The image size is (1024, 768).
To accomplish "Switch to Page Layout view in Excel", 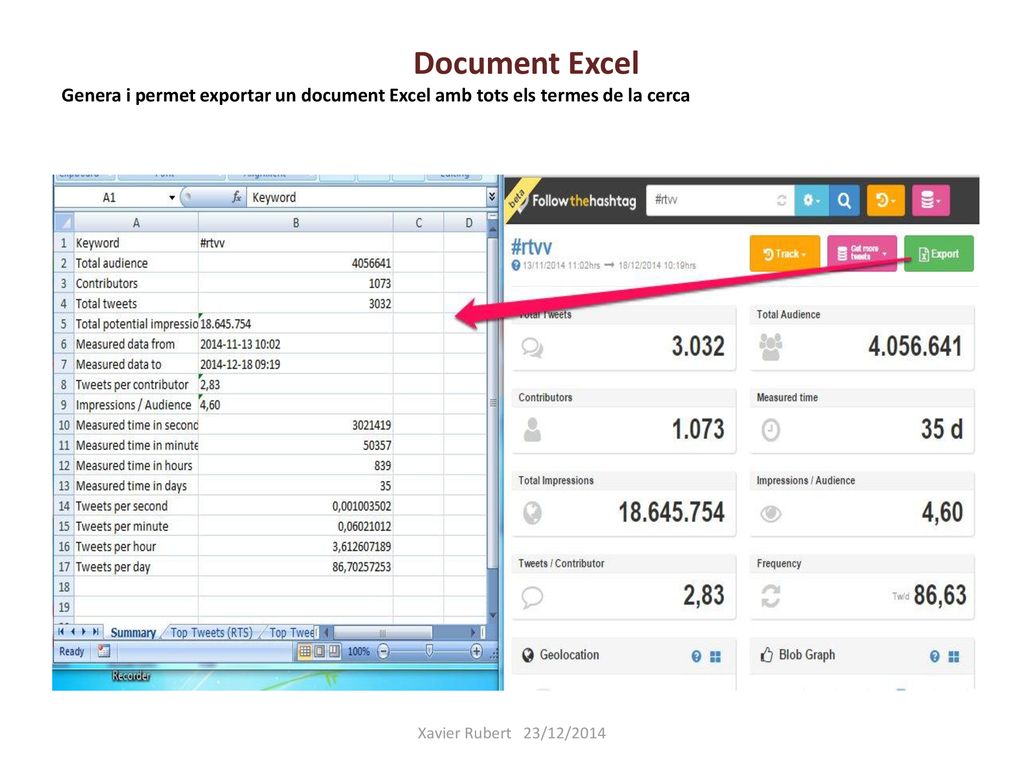I will [x=320, y=652].
